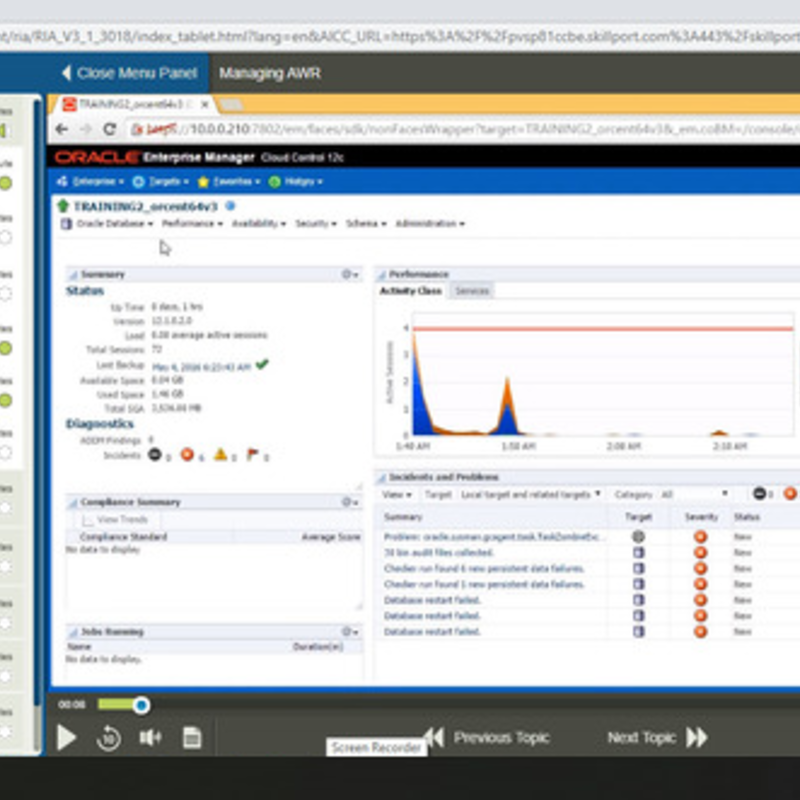Image resolution: width=800 pixels, height=800 pixels.
Task: Open the Availability menu
Action: tap(259, 223)
